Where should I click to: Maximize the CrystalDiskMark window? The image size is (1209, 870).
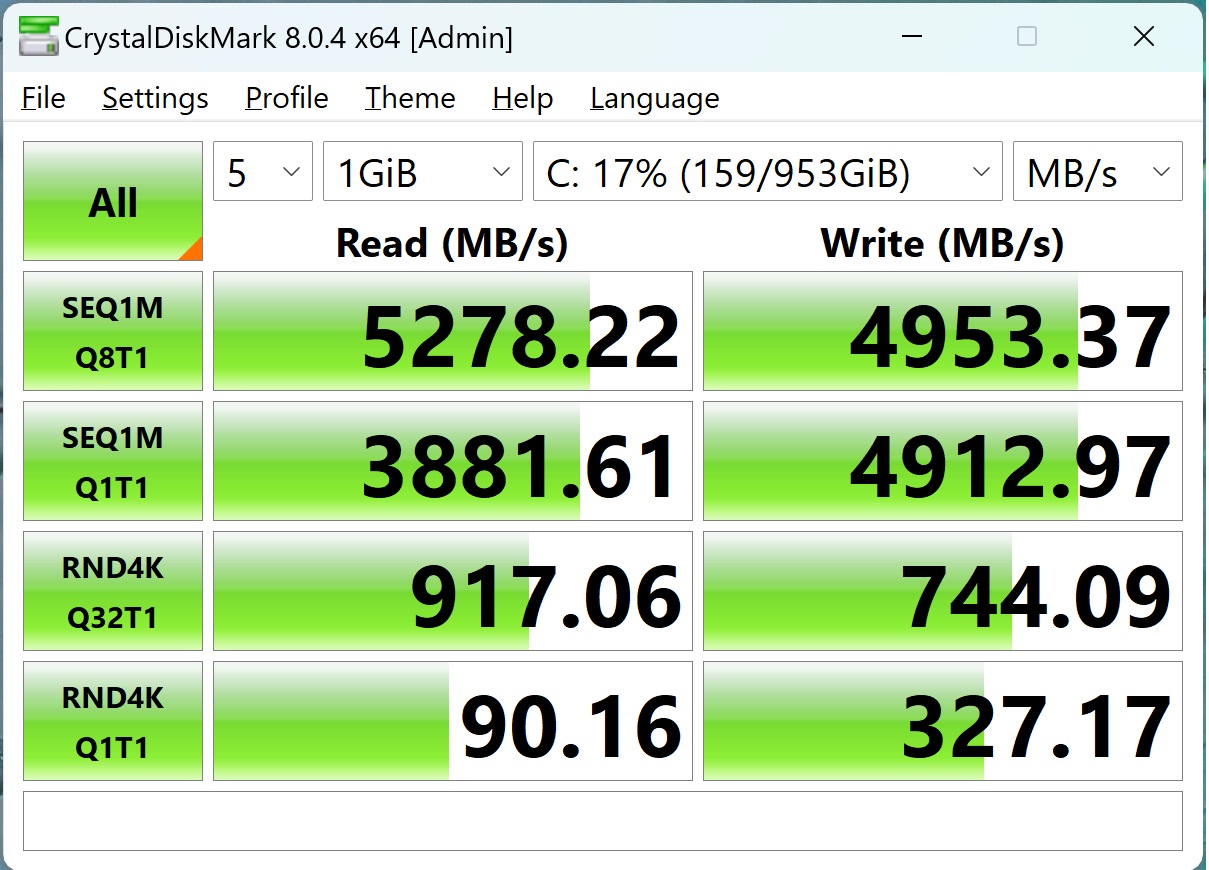(x=1027, y=38)
